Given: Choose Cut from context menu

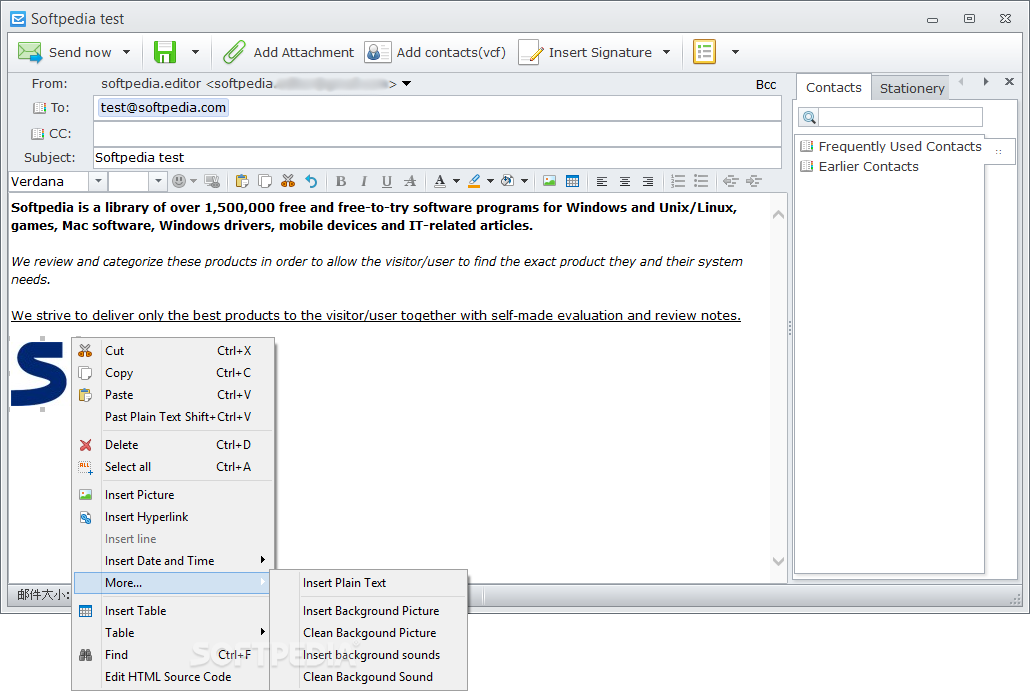Looking at the screenshot, I should click(x=173, y=351).
